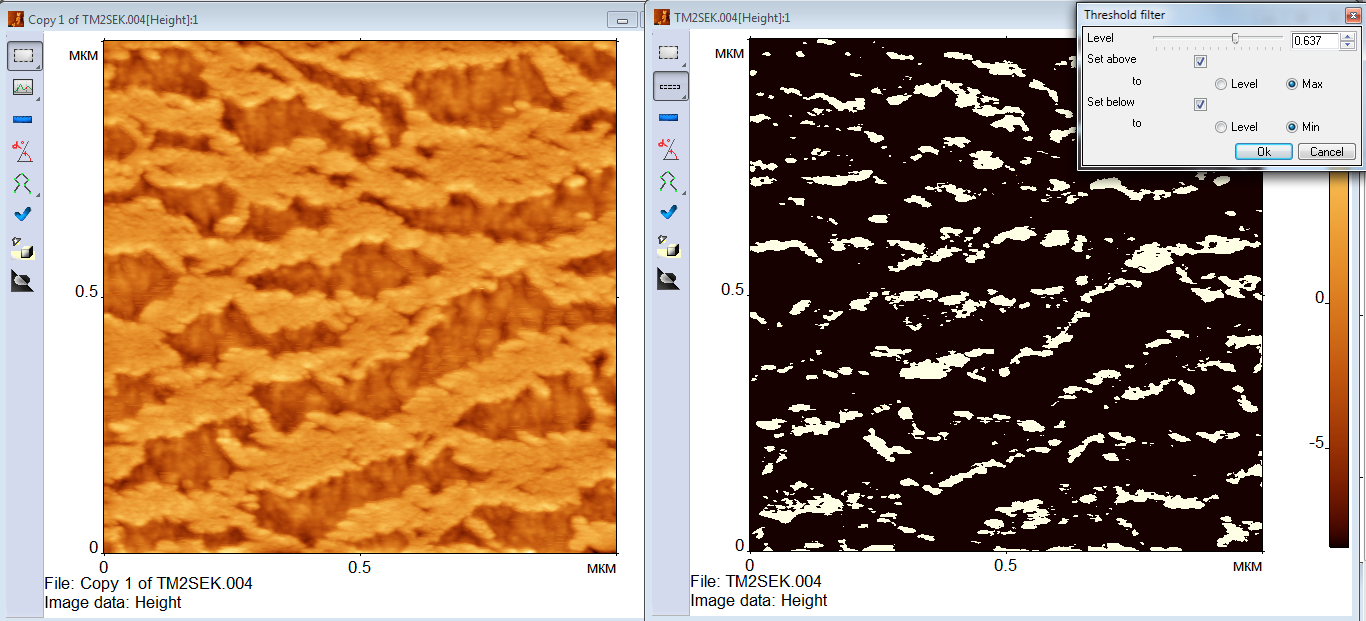
Task: Choose blue ruler line tool in Copy 1 window
Action: pos(23,119)
